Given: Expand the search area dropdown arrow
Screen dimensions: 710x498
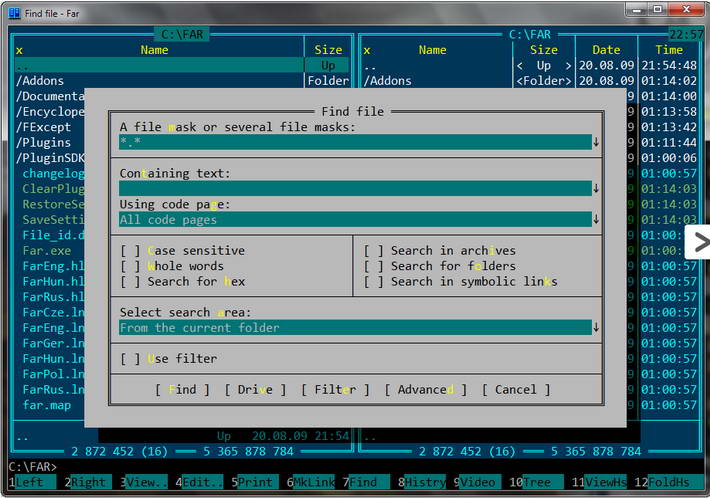Looking at the screenshot, I should (x=596, y=327).
